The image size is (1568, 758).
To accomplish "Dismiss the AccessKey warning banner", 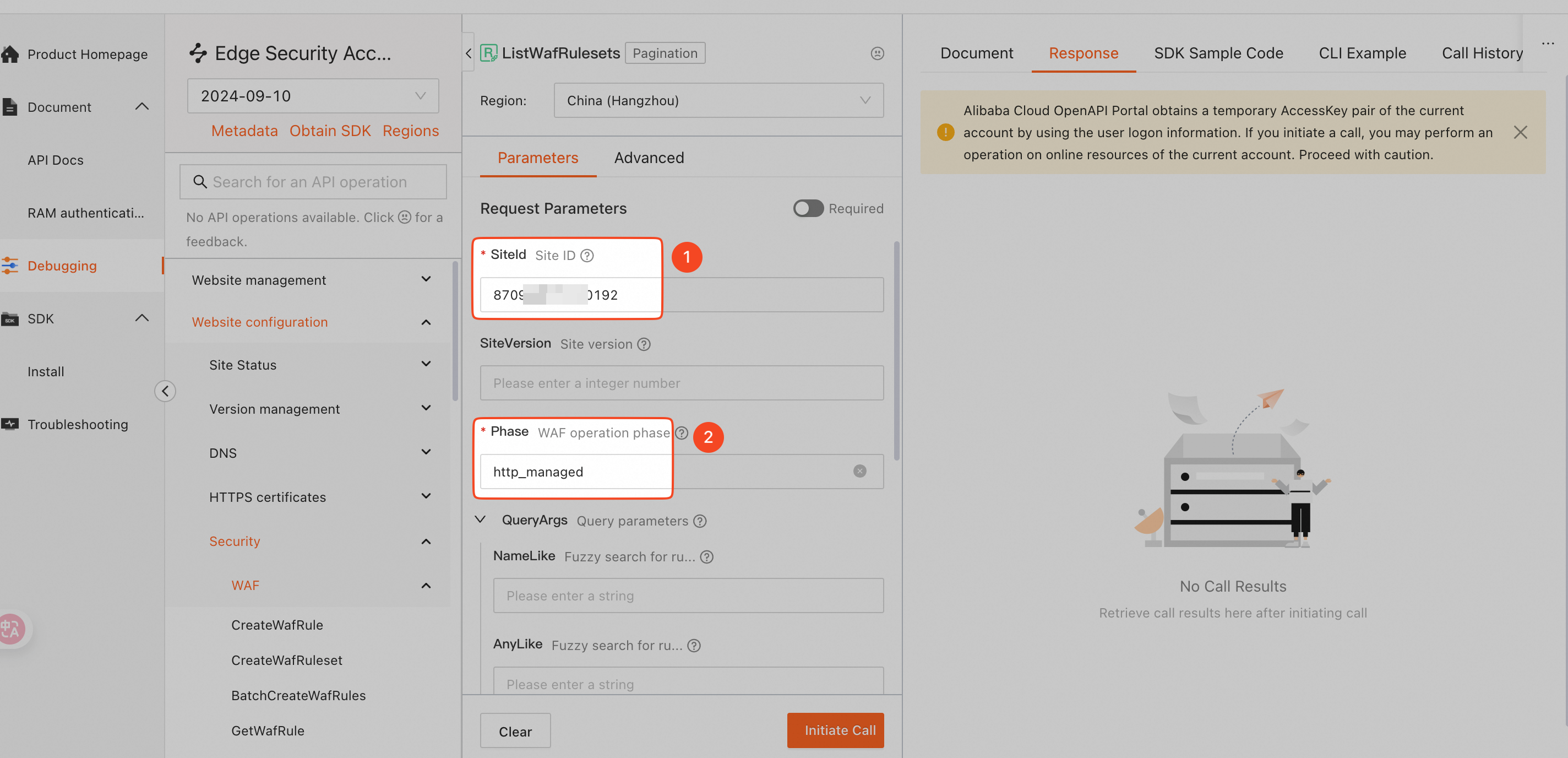I will [x=1520, y=132].
